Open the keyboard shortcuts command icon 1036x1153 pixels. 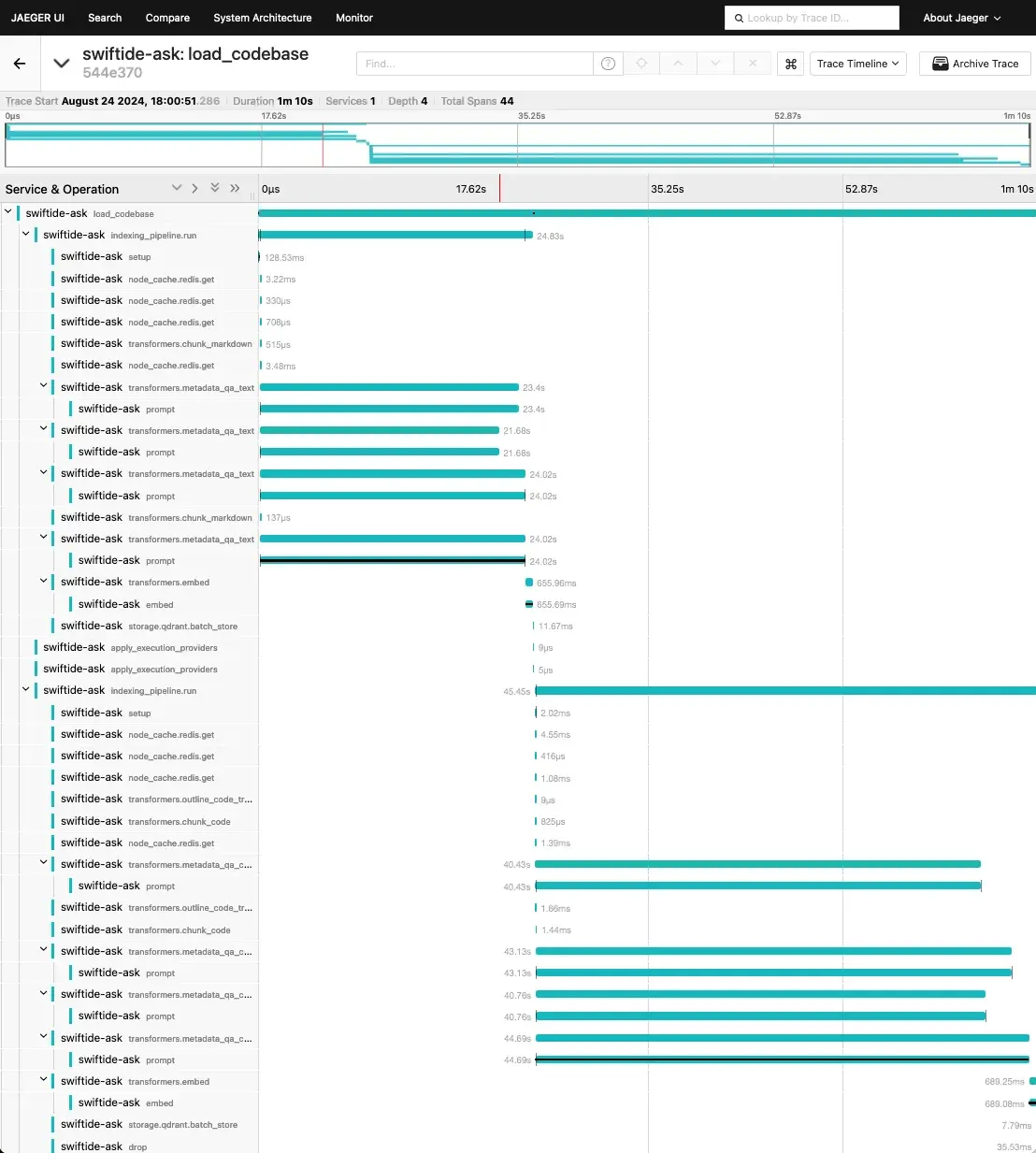point(791,64)
